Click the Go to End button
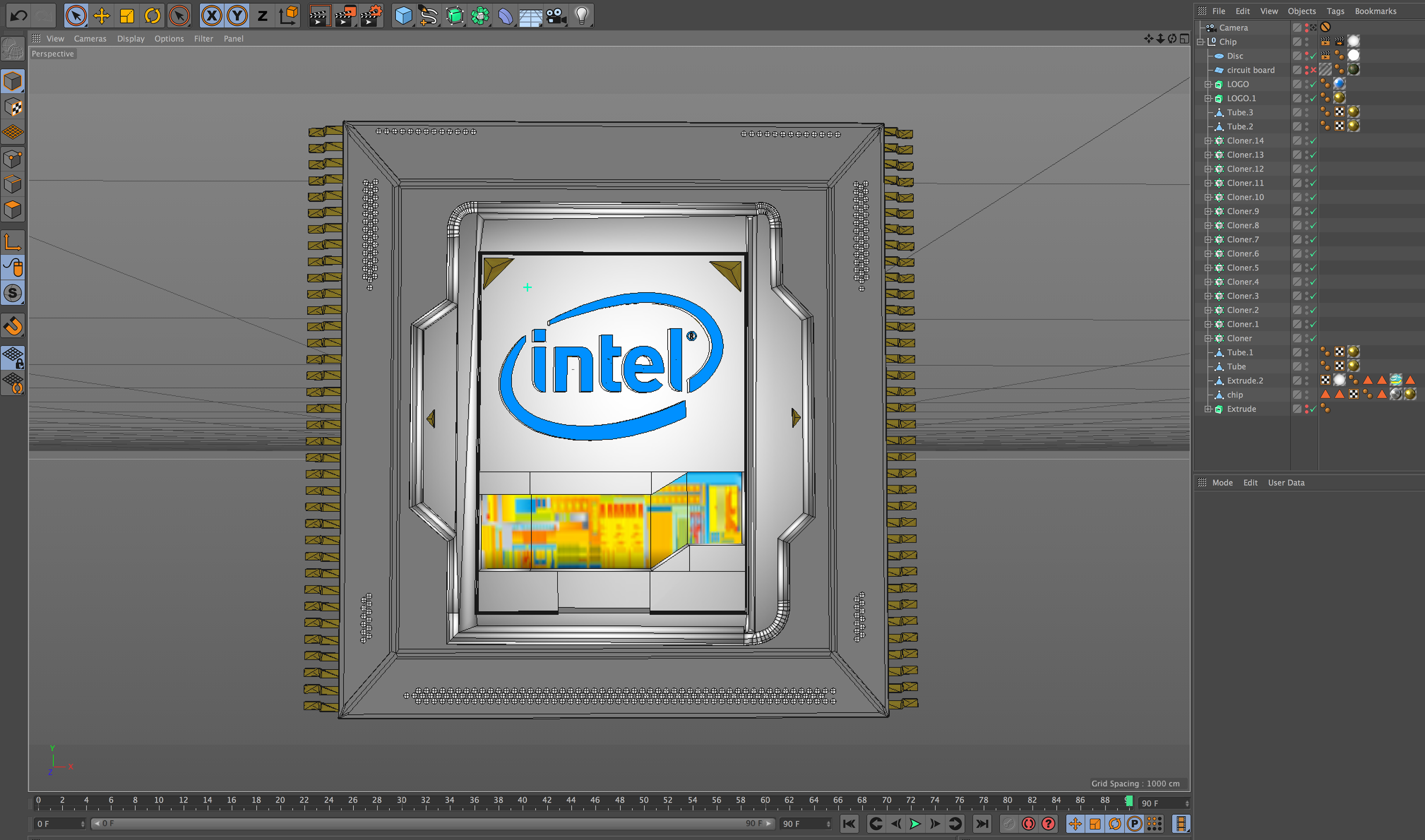The image size is (1425, 840). pyautogui.click(x=982, y=824)
